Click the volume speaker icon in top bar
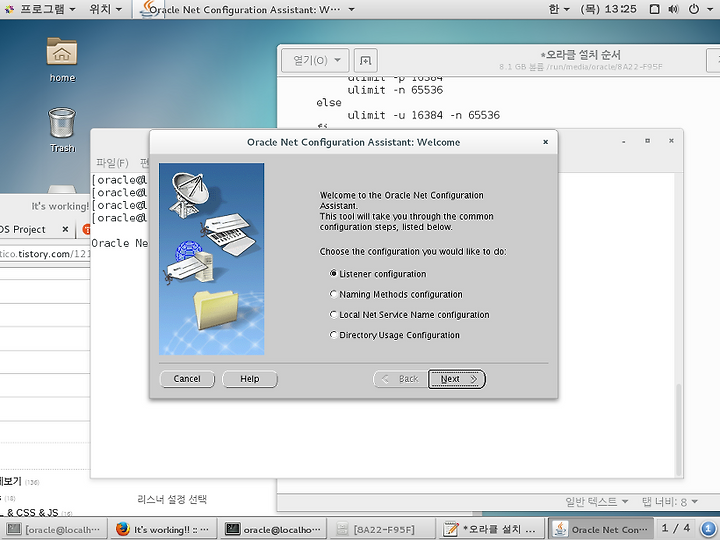 (674, 9)
